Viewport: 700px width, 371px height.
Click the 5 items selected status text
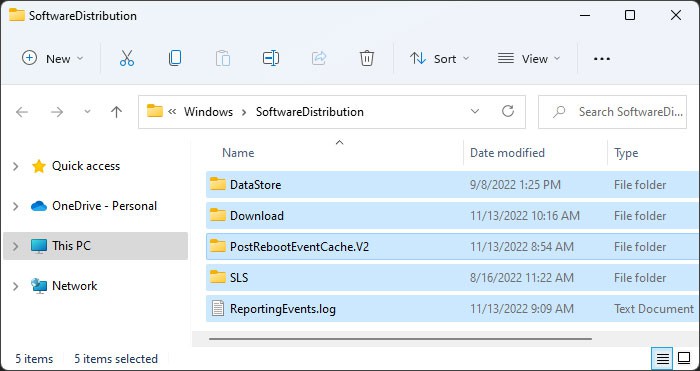click(x=116, y=358)
